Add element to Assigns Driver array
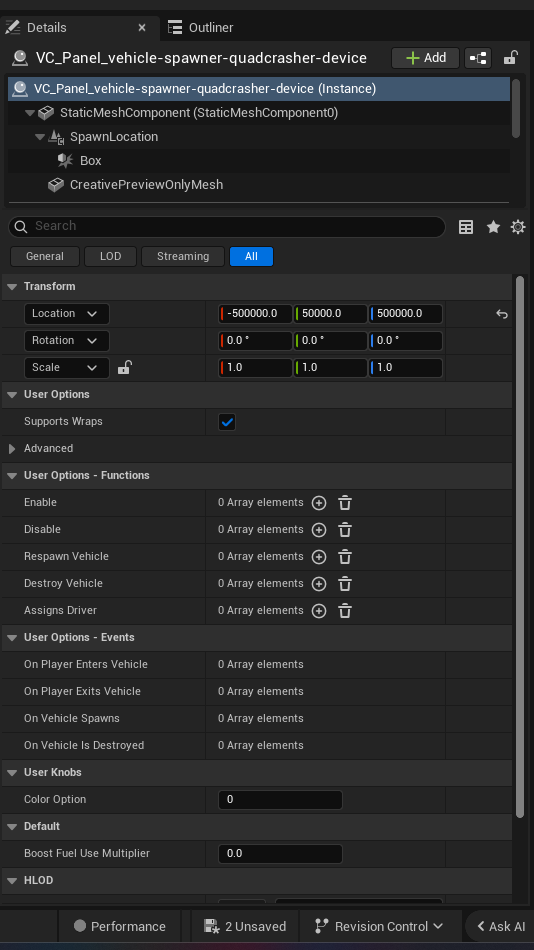The image size is (534, 950). (x=319, y=611)
